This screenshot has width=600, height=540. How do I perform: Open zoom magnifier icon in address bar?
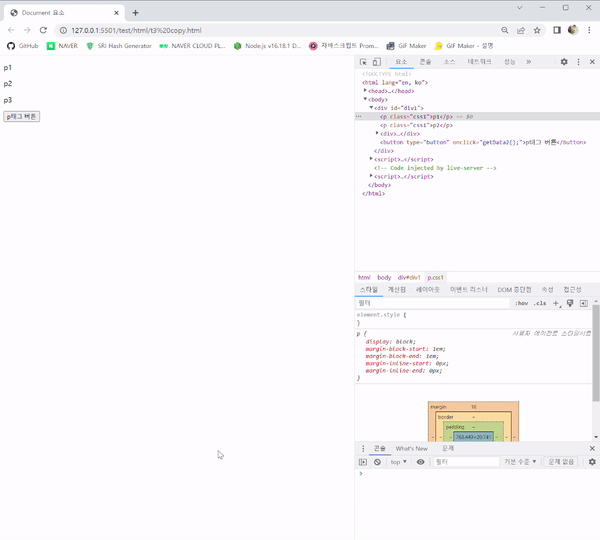[x=505, y=30]
